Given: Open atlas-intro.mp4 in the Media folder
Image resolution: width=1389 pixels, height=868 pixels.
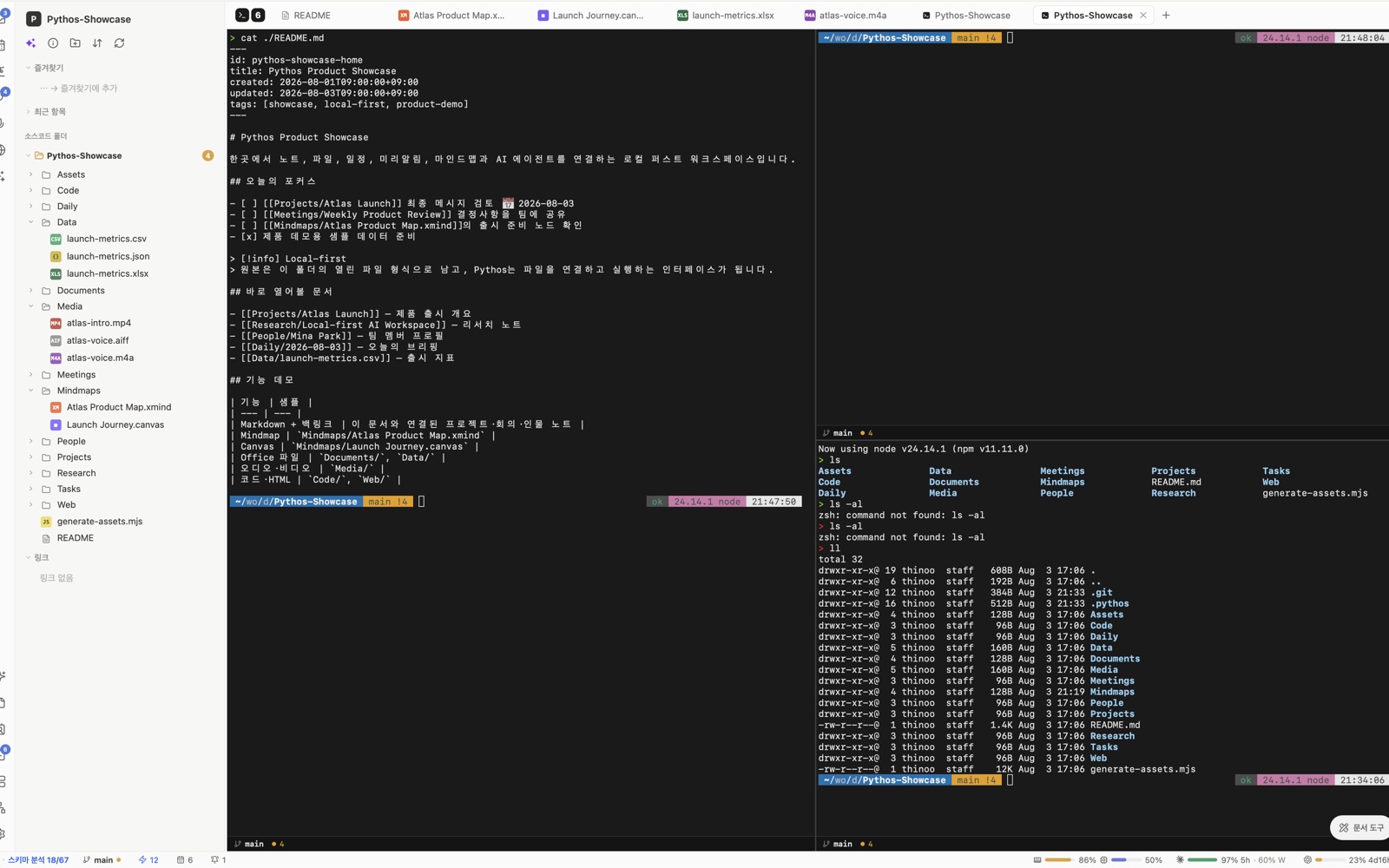Looking at the screenshot, I should (x=99, y=323).
